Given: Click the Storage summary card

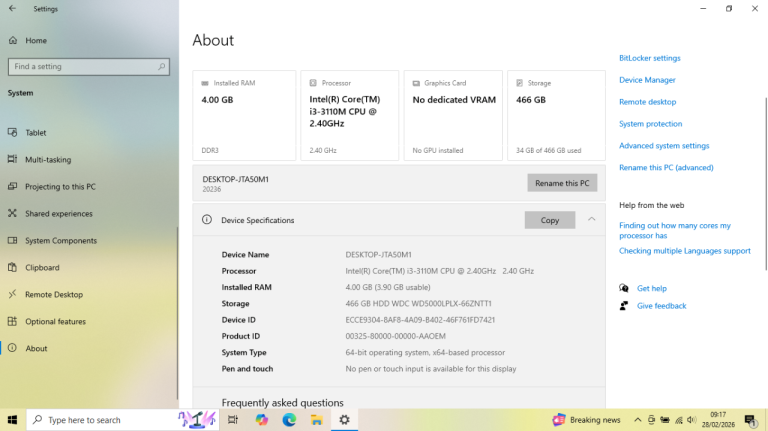Looking at the screenshot, I should [556, 115].
